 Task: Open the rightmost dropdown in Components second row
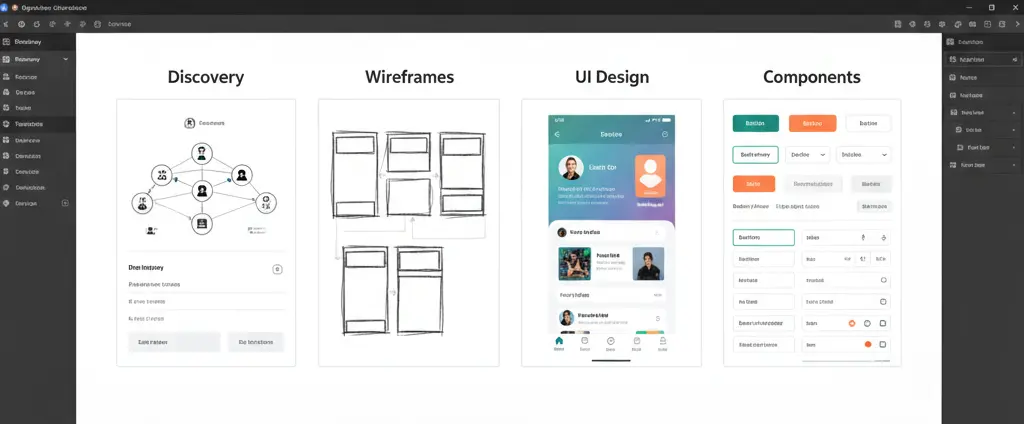pos(864,155)
